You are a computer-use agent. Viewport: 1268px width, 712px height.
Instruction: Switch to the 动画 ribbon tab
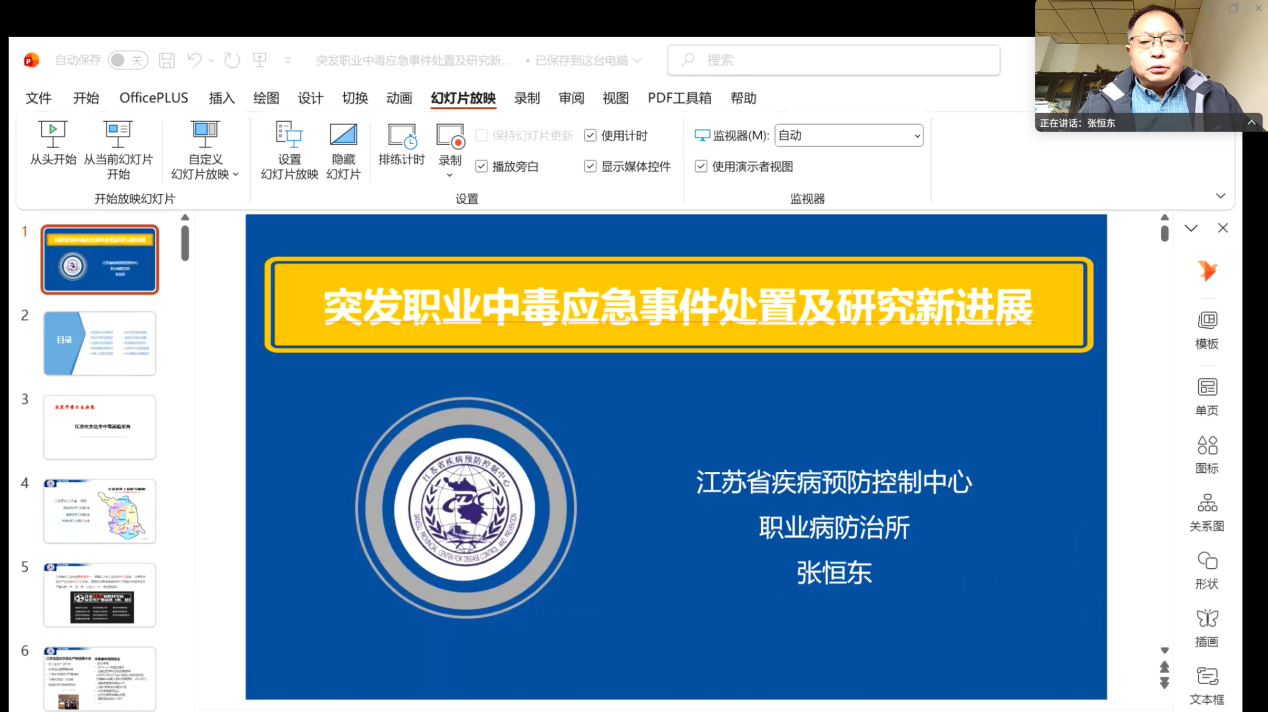coord(399,98)
